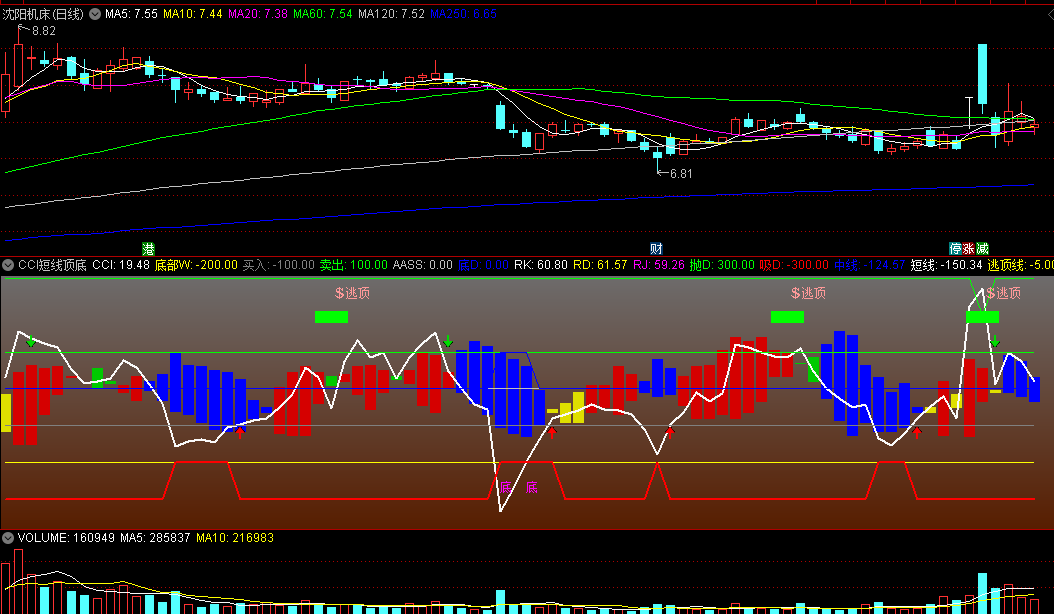The height and width of the screenshot is (614, 1054).
Task: Click the 底部W: -200.00 value
Action: [x=196, y=265]
